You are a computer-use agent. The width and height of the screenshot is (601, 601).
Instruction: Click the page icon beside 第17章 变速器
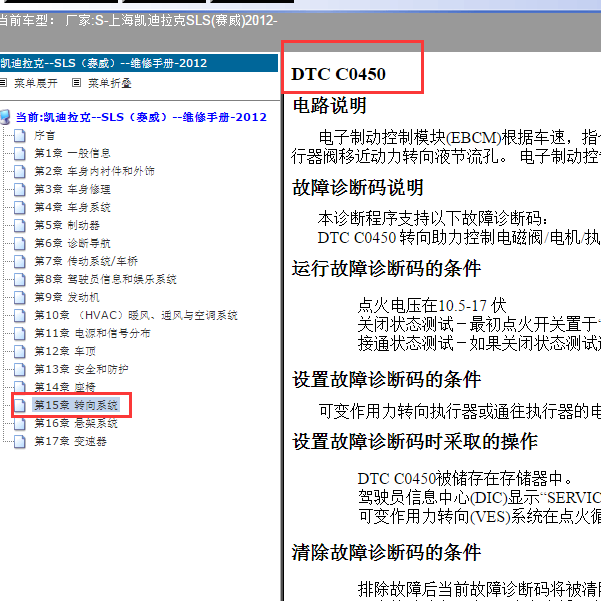pos(20,441)
